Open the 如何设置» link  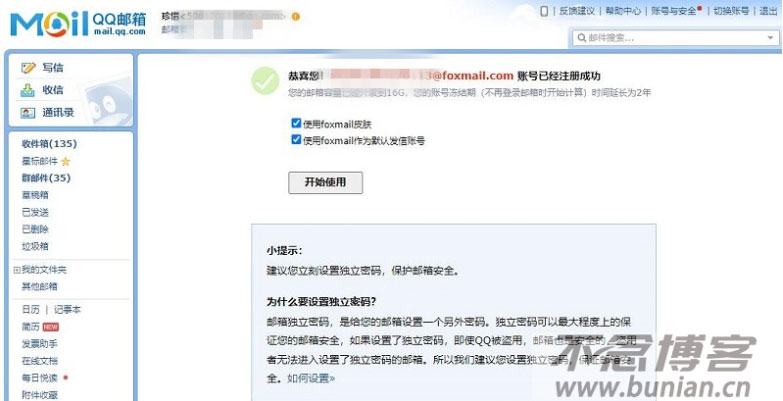pos(311,378)
